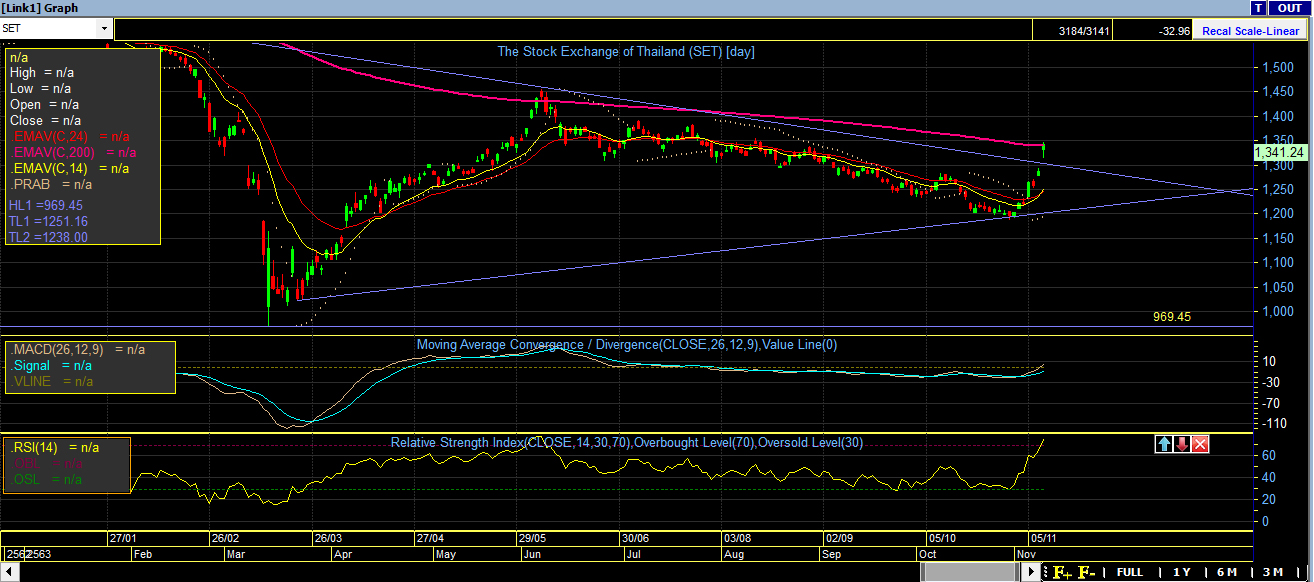The image size is (1314, 582).
Task: Move RSI panel down with red arrow
Action: coord(1182,444)
